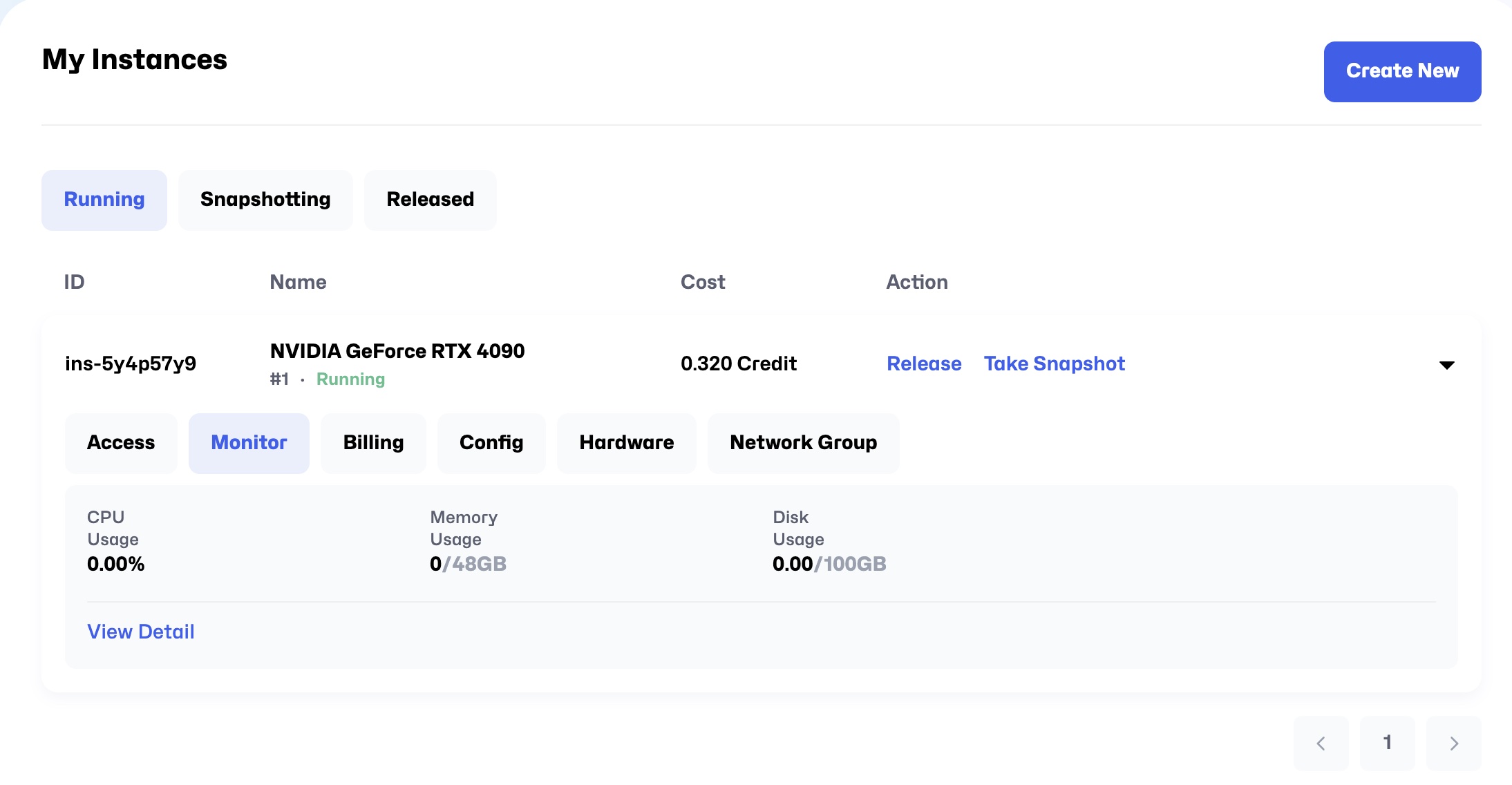Open the Snapshotting tab

(x=265, y=200)
